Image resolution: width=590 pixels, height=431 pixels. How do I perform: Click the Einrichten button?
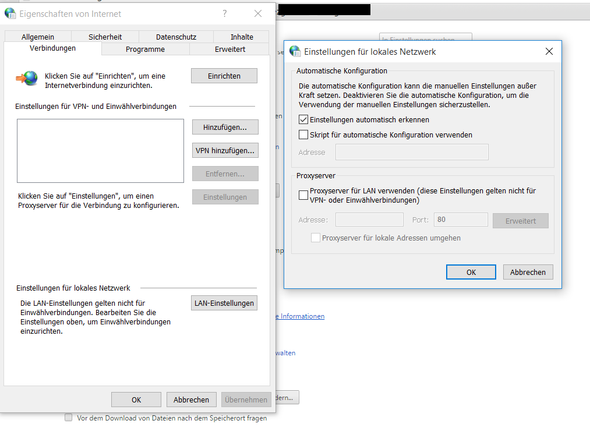tap(224, 76)
